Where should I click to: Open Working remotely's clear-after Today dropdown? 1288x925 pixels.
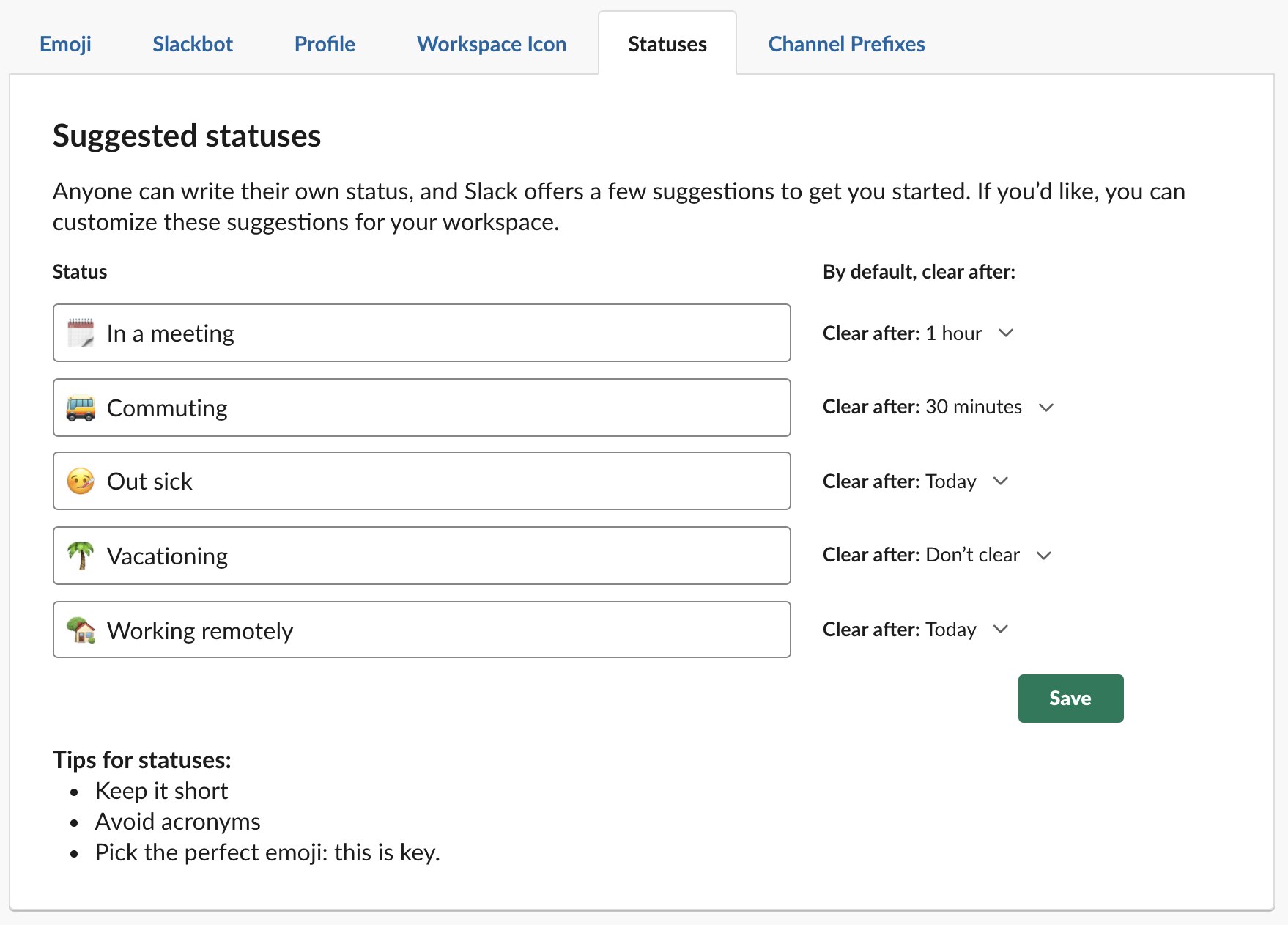click(916, 630)
